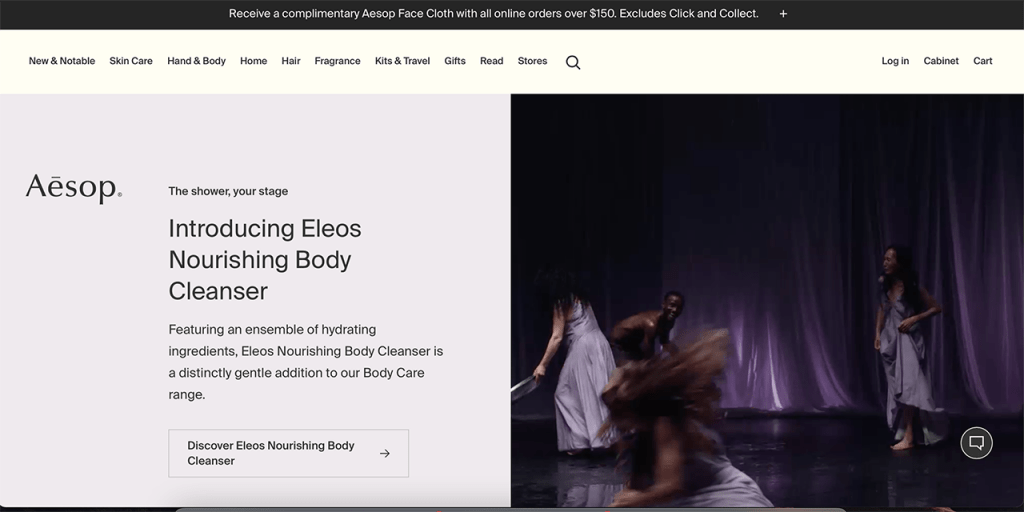
Task: Click Log in
Action: tap(895, 61)
